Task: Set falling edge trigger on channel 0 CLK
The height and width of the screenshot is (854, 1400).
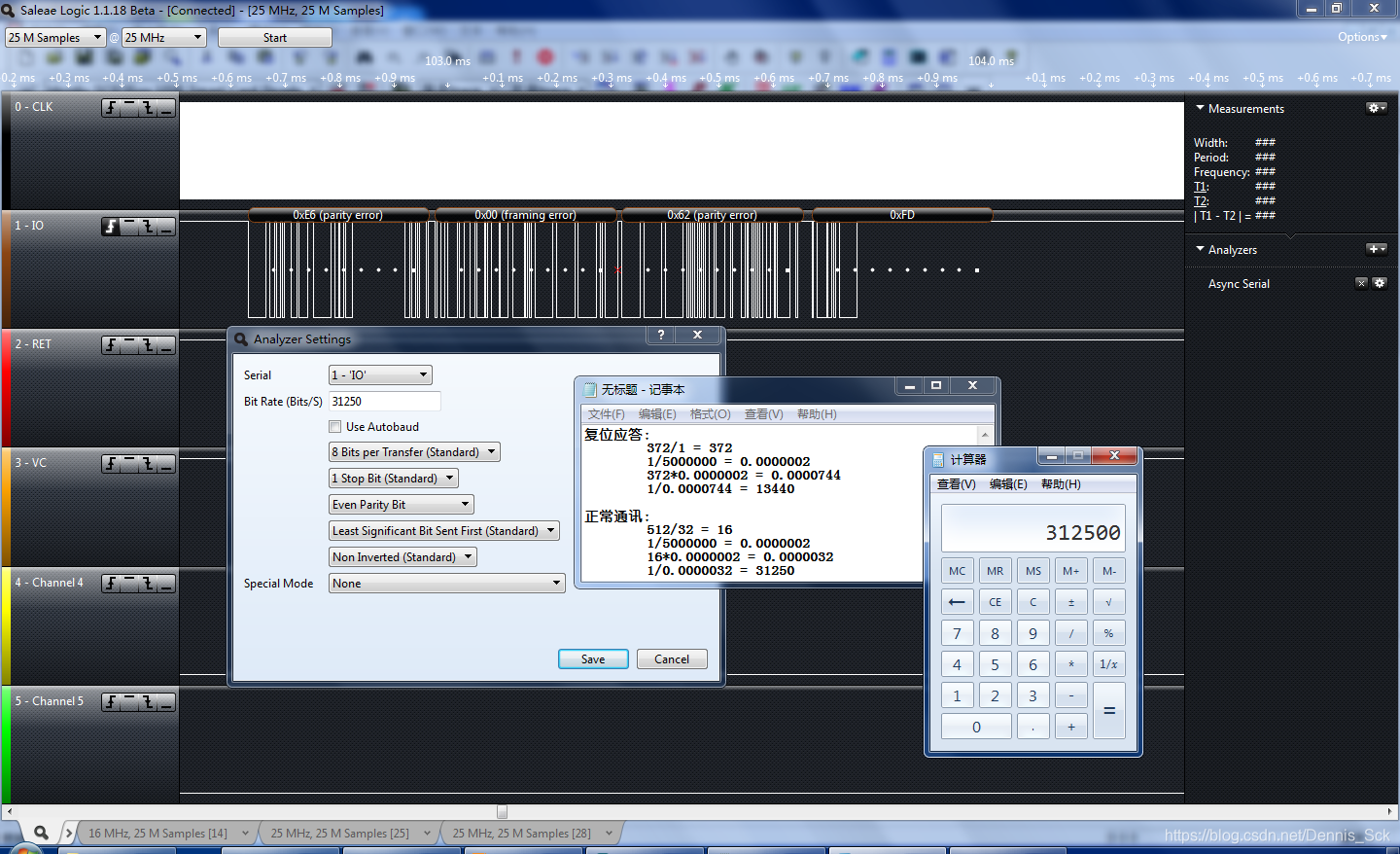Action: pos(148,108)
